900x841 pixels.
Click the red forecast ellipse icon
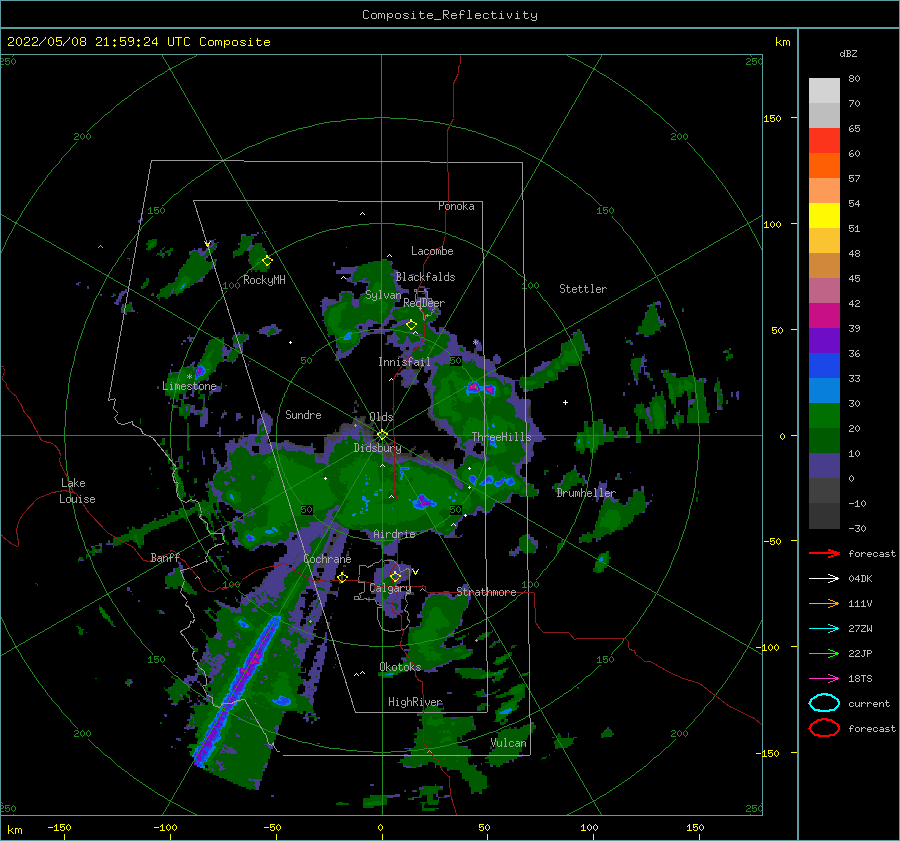coord(824,728)
